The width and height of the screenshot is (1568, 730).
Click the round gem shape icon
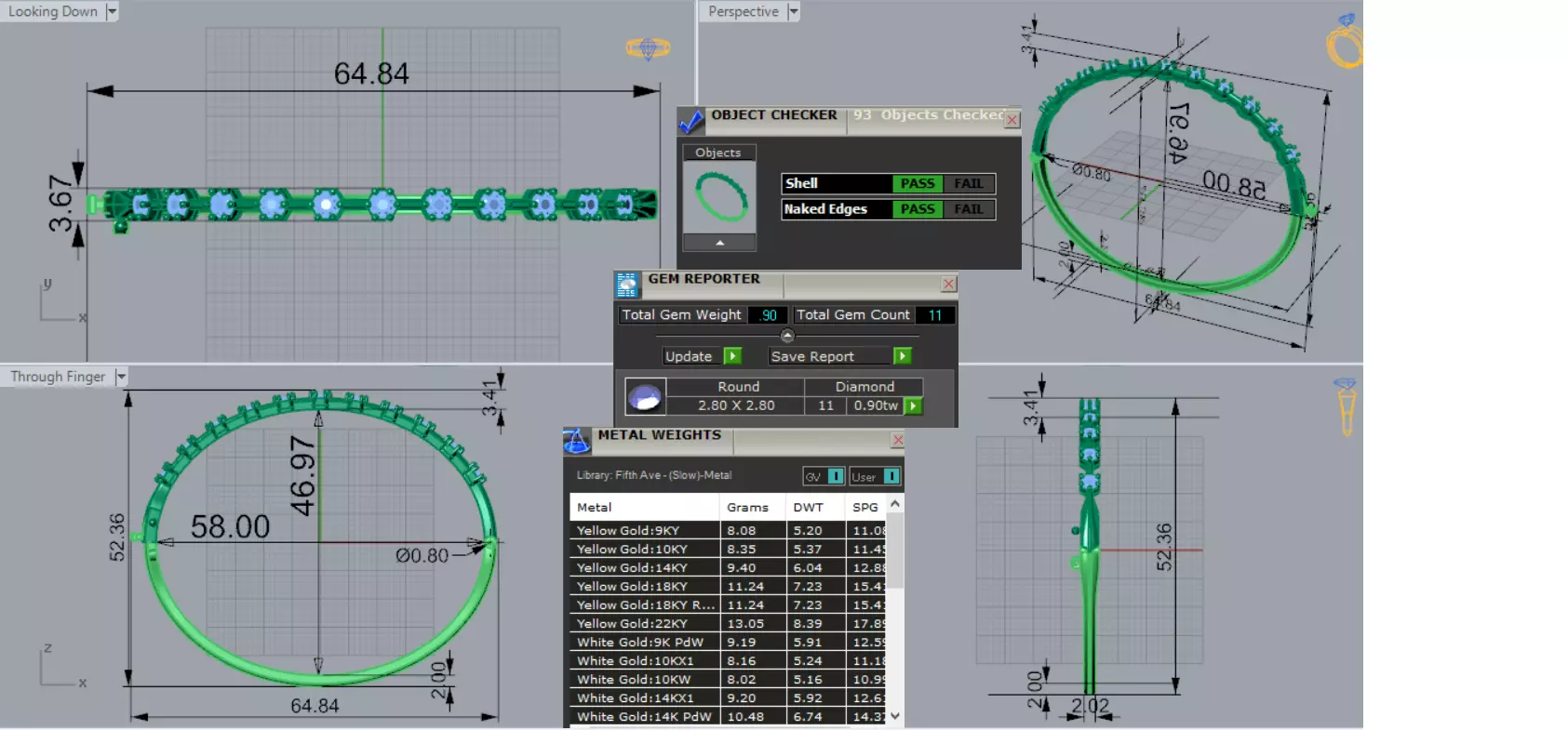click(645, 396)
